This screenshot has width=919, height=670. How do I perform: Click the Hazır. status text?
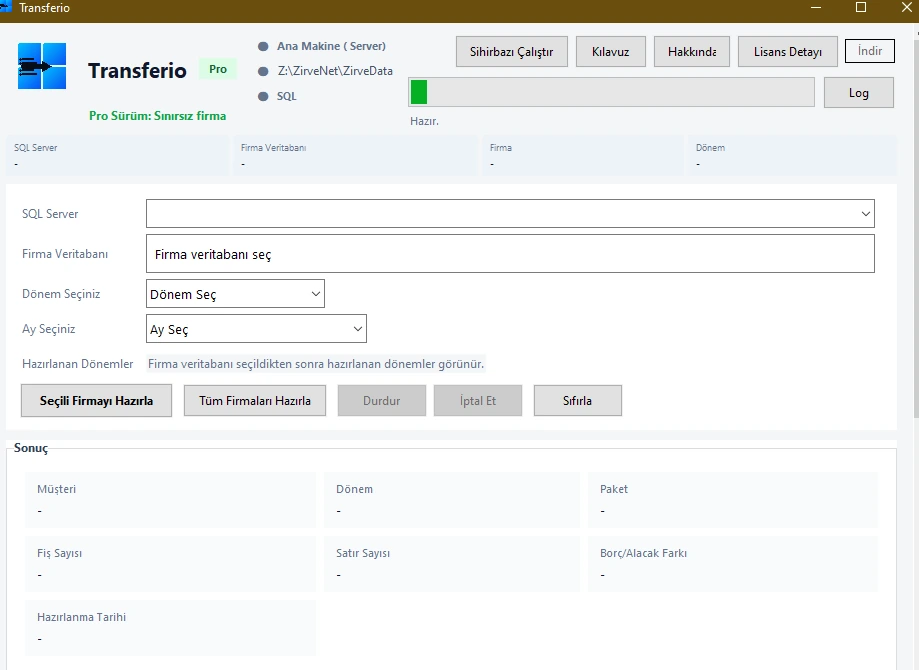[x=424, y=121]
